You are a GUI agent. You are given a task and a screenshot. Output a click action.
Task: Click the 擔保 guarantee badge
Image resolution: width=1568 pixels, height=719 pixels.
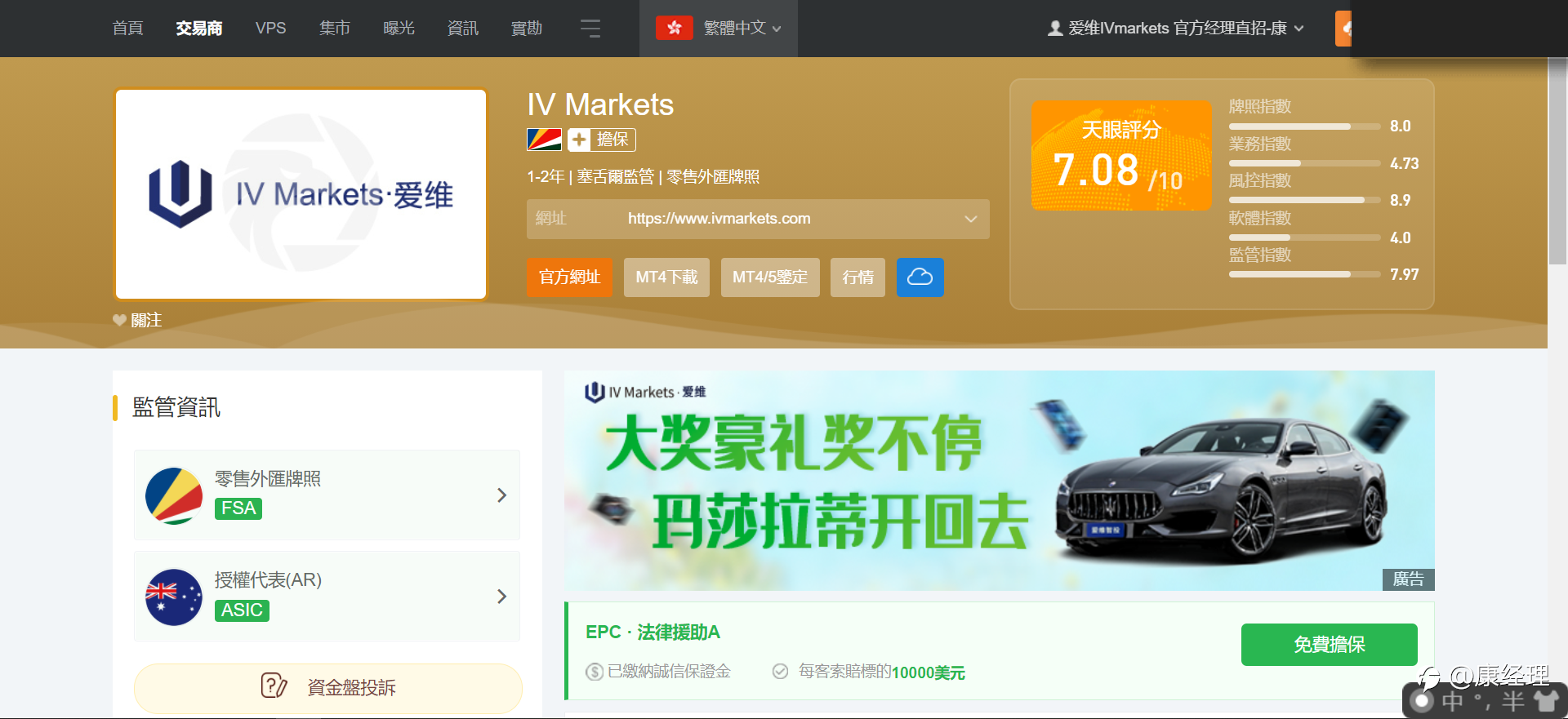[x=602, y=140]
